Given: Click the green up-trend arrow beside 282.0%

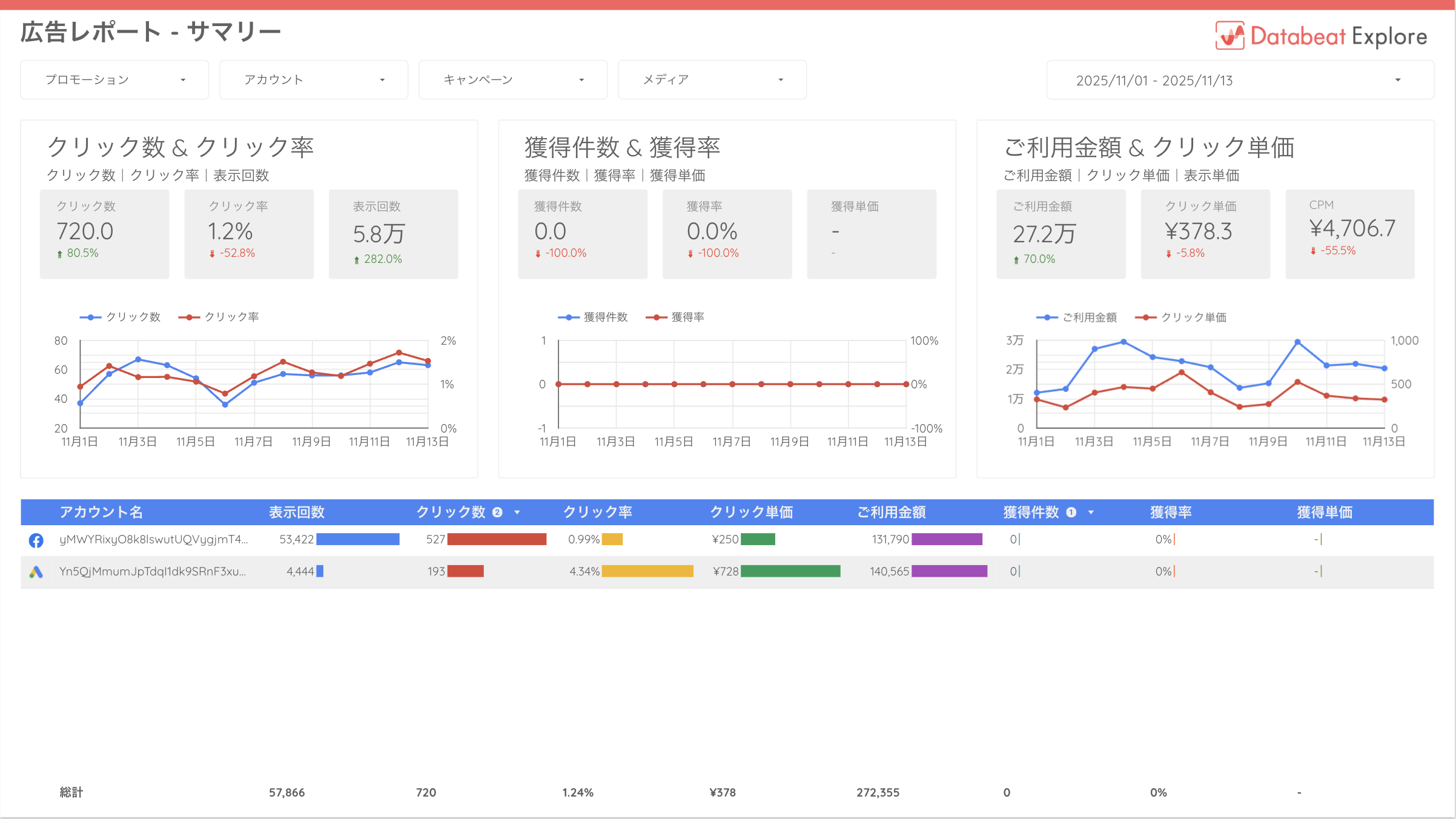Looking at the screenshot, I should point(357,259).
